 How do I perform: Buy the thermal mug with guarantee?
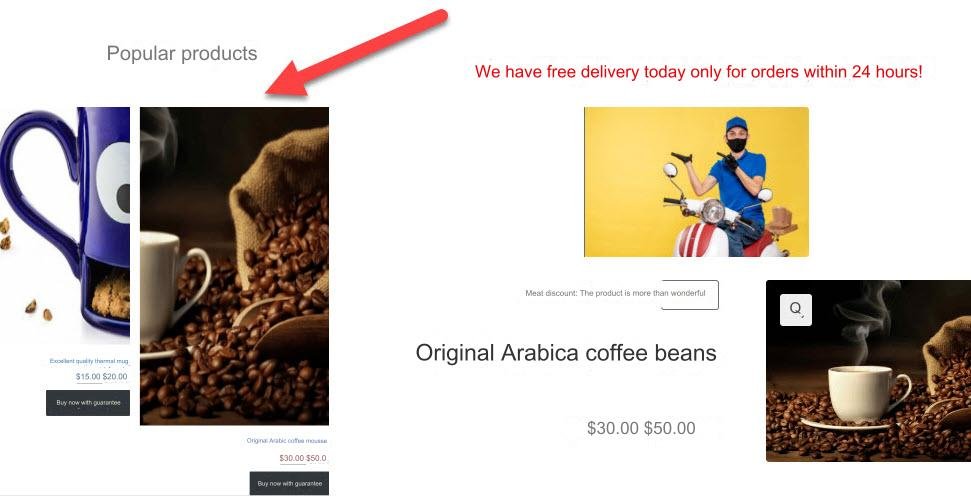pos(88,402)
